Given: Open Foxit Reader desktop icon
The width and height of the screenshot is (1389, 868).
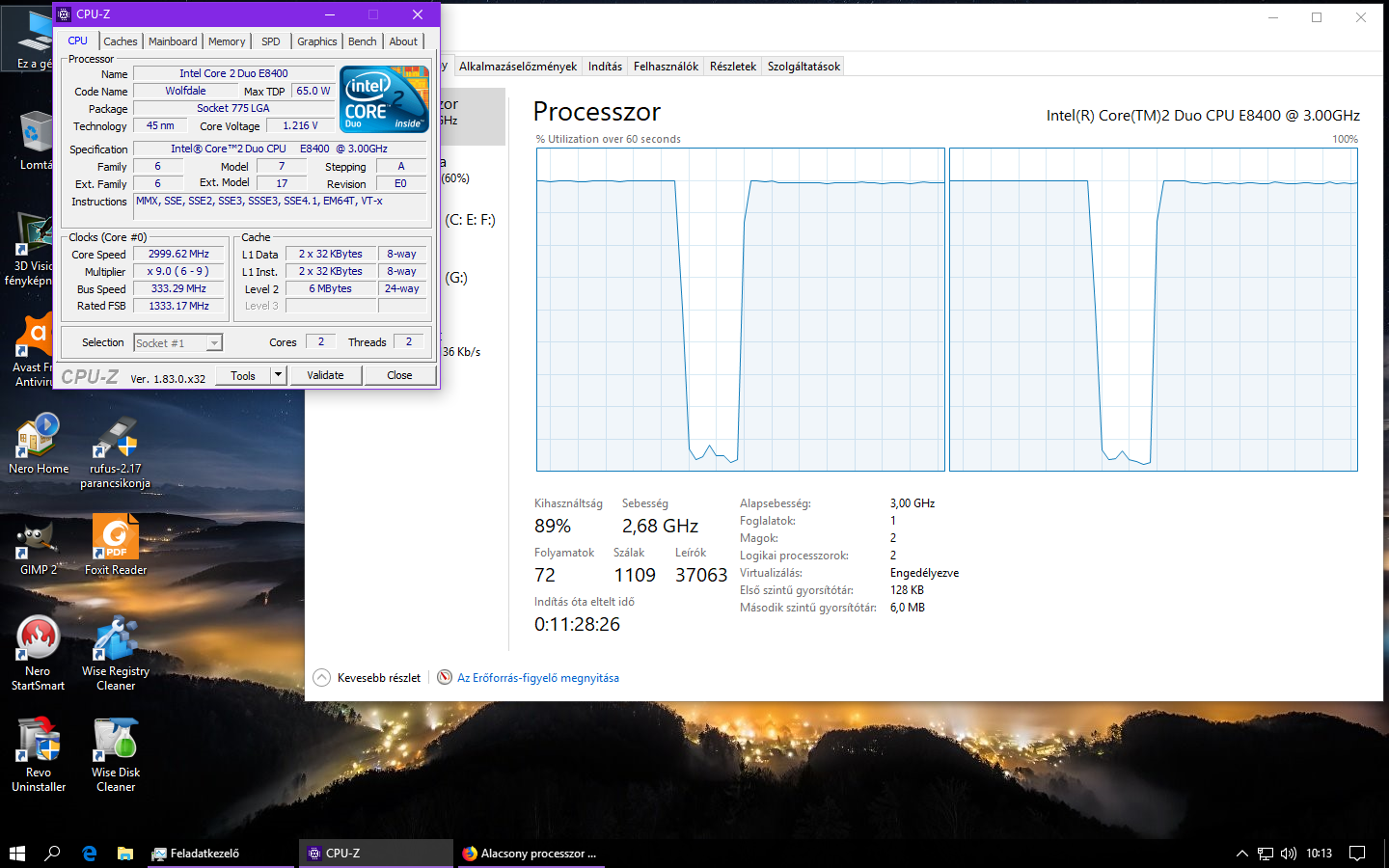Looking at the screenshot, I should (116, 546).
